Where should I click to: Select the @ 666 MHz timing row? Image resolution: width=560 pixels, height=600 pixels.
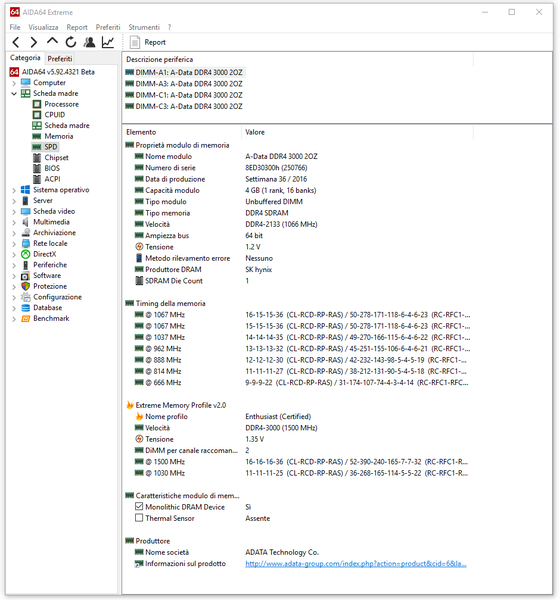(x=299, y=383)
